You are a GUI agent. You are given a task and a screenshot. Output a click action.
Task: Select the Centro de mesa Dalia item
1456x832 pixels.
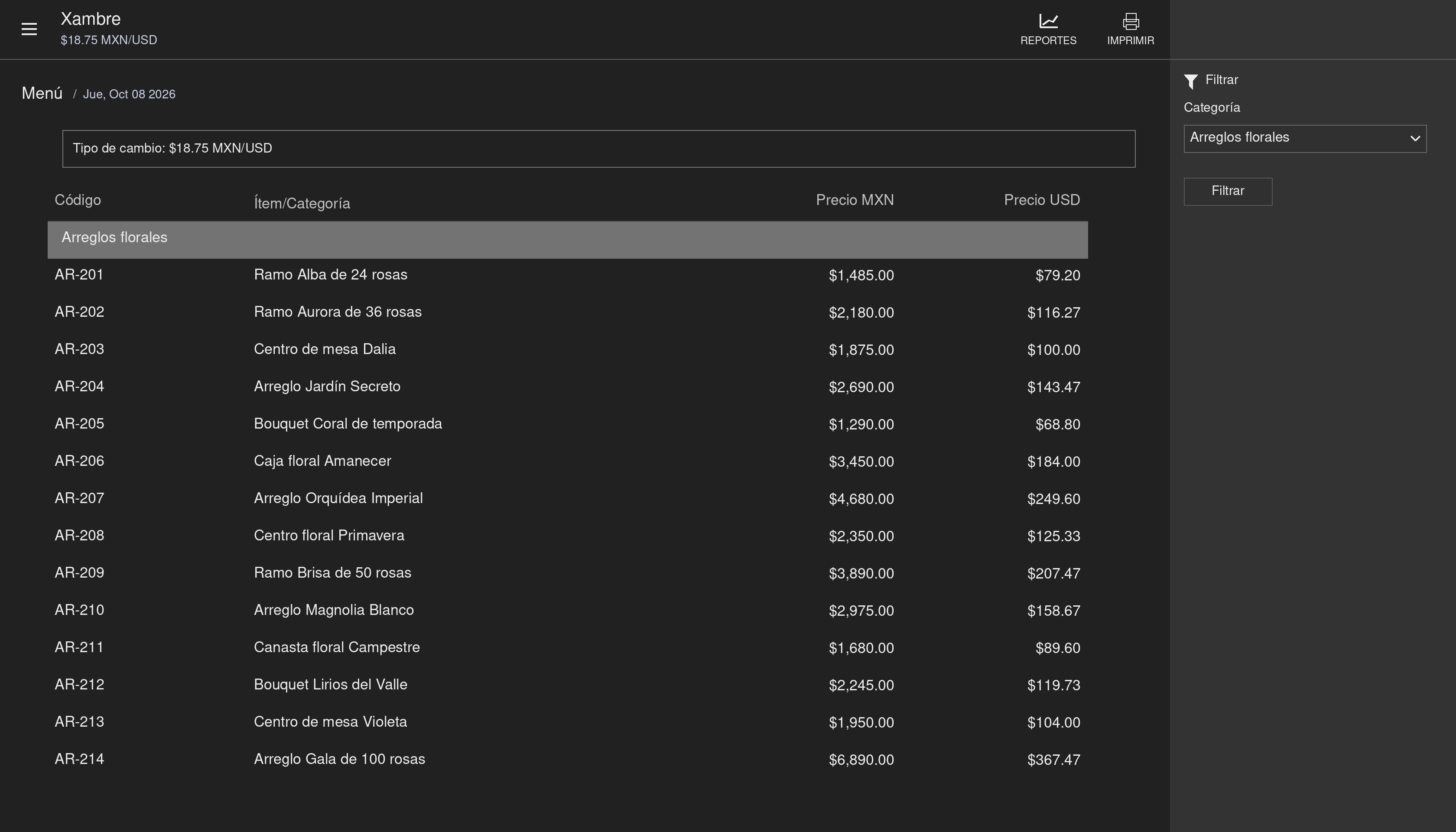click(x=325, y=349)
